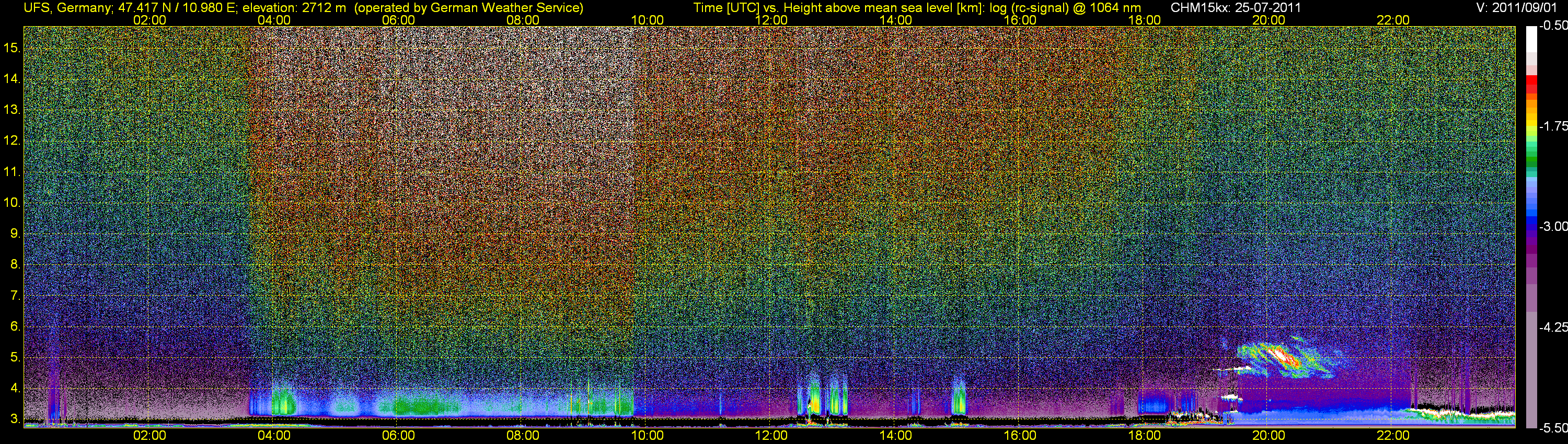This screenshot has height=444, width=1568.
Task: Pick the '5.' height axis label
Action: pyautogui.click(x=15, y=357)
